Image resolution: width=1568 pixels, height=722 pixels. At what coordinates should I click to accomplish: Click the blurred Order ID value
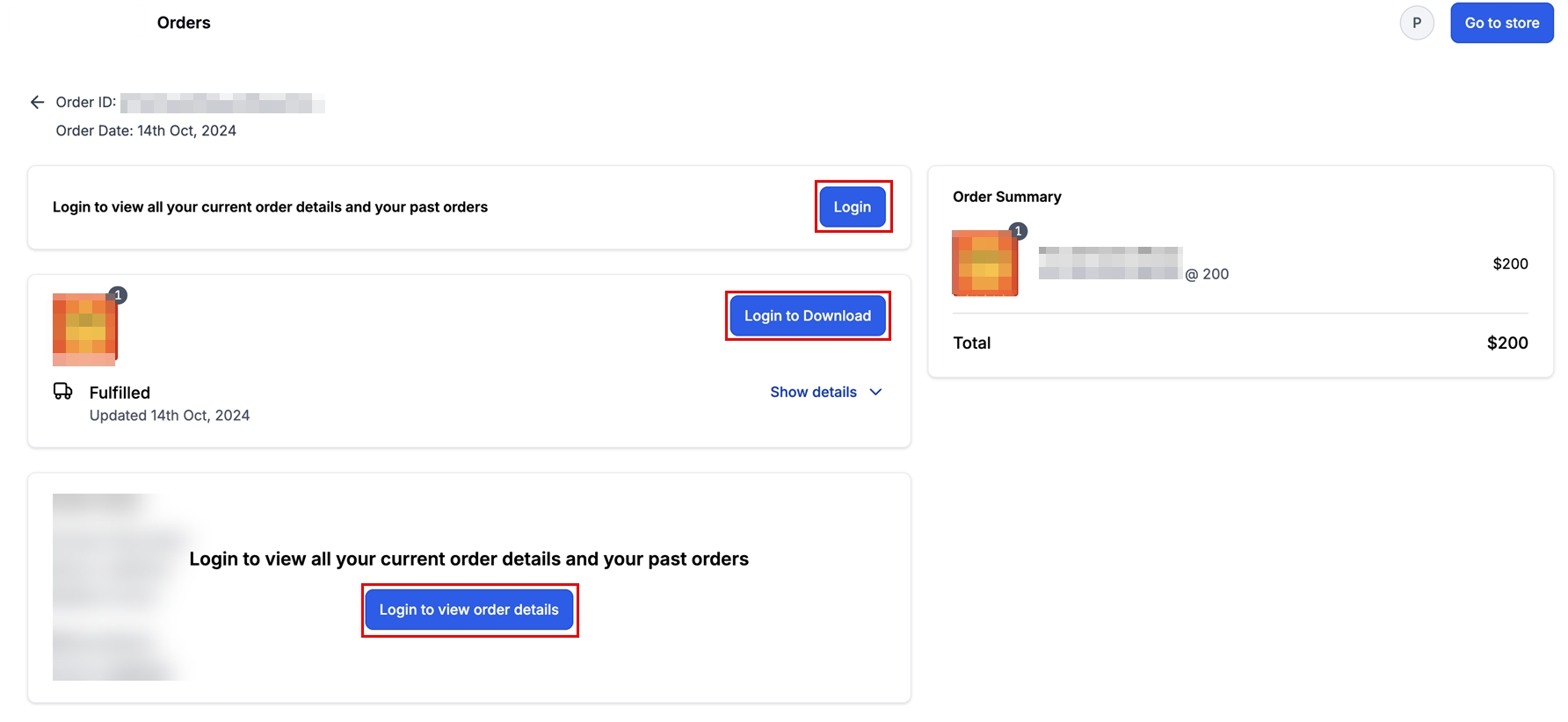[x=221, y=104]
